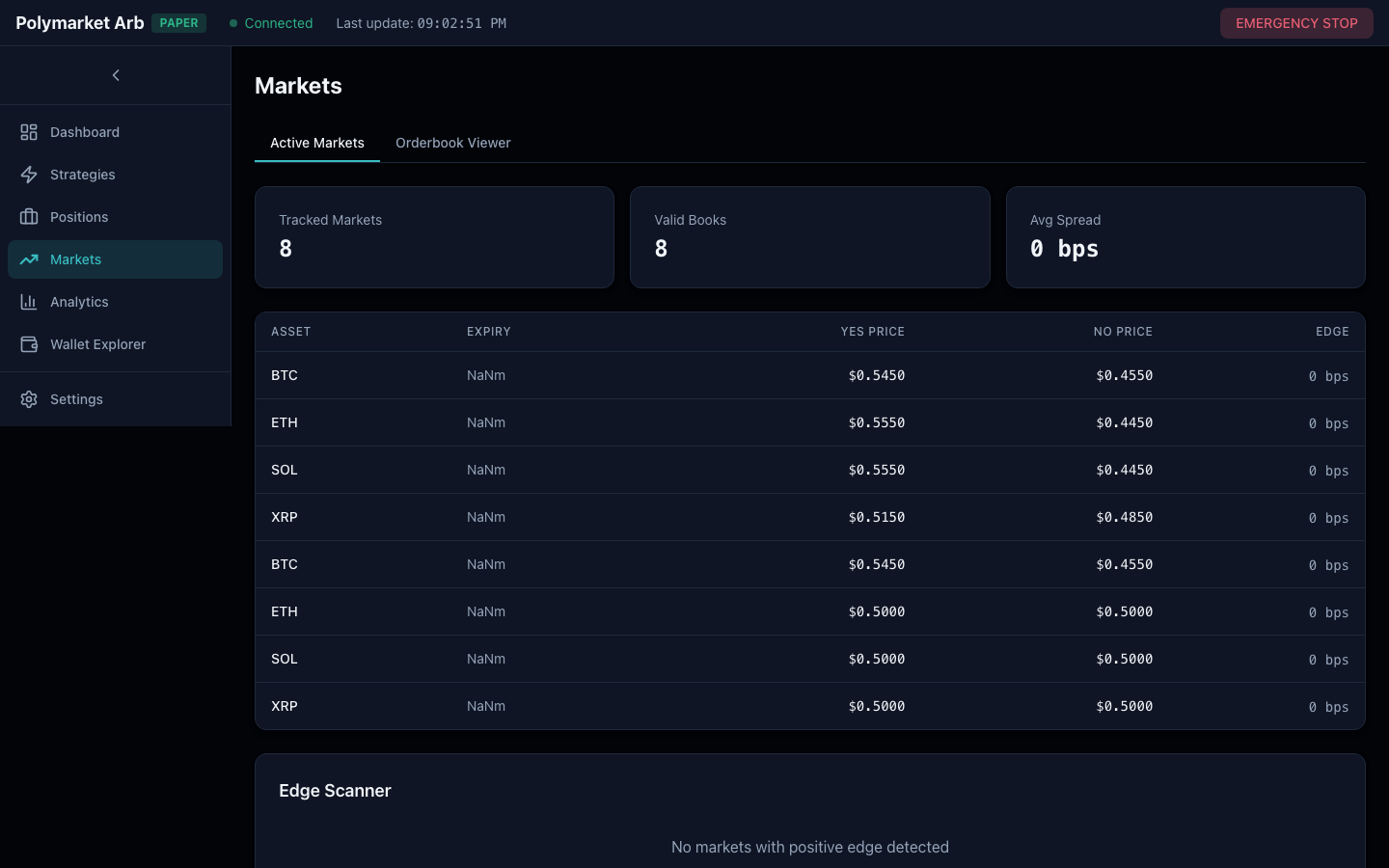Select the Active Markets tab
The height and width of the screenshot is (868, 1389).
tap(317, 143)
